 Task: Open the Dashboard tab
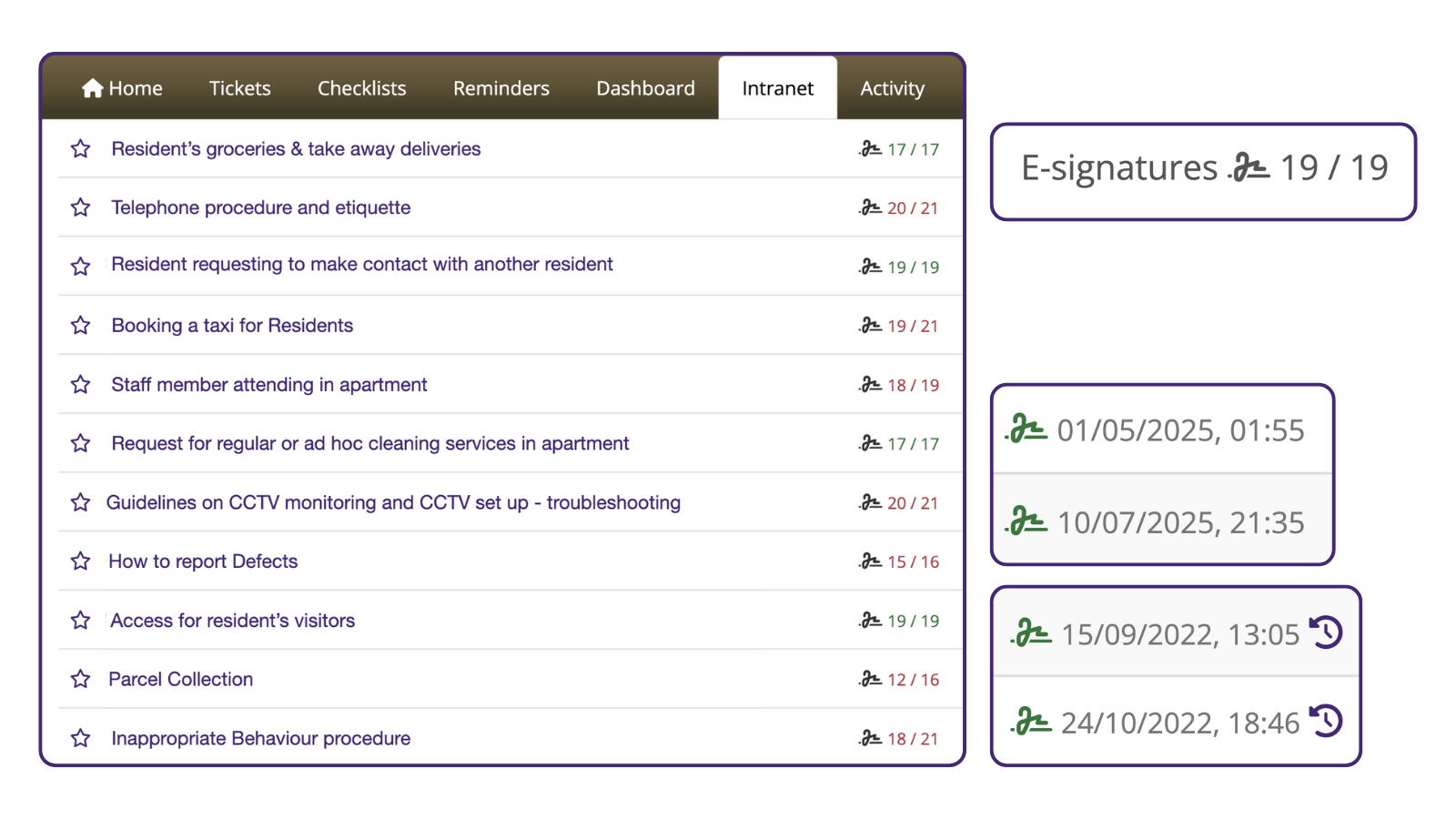click(x=645, y=88)
